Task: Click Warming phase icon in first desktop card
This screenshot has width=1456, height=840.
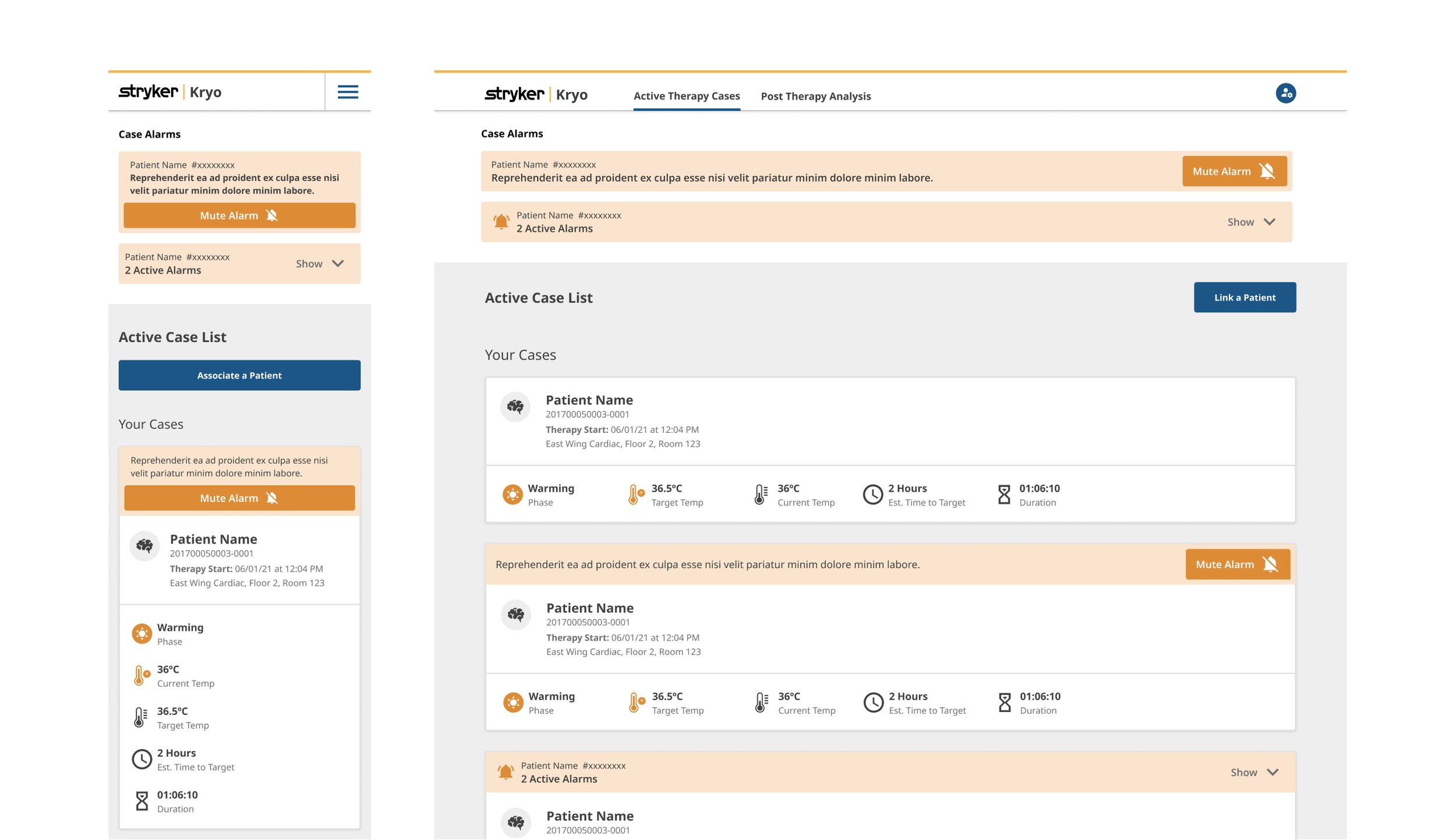Action: (x=513, y=495)
